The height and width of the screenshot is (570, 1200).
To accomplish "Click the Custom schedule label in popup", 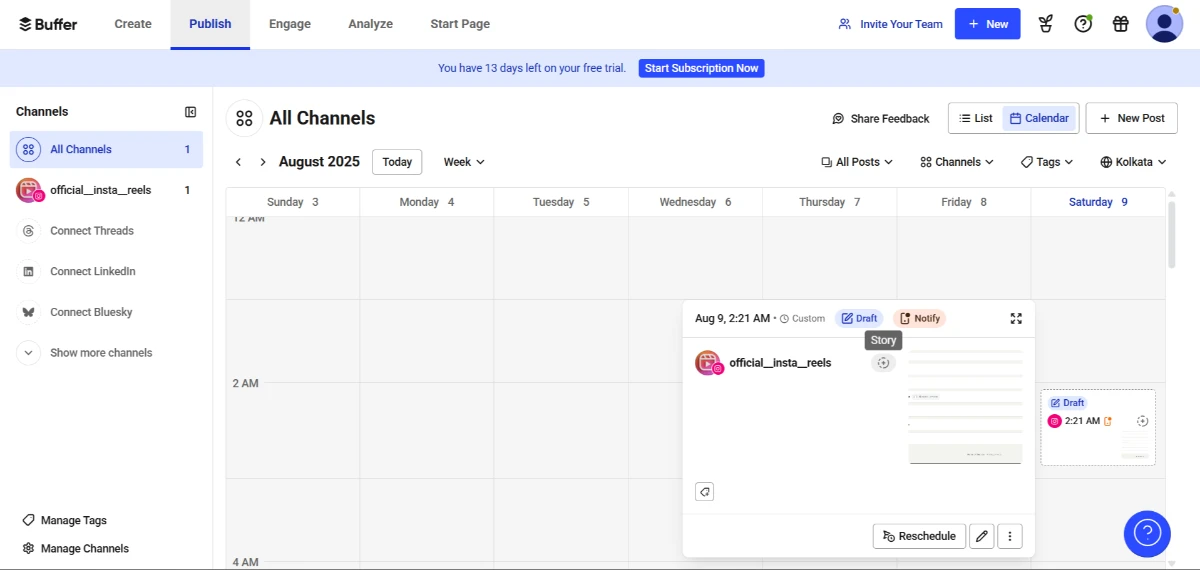I will [803, 318].
